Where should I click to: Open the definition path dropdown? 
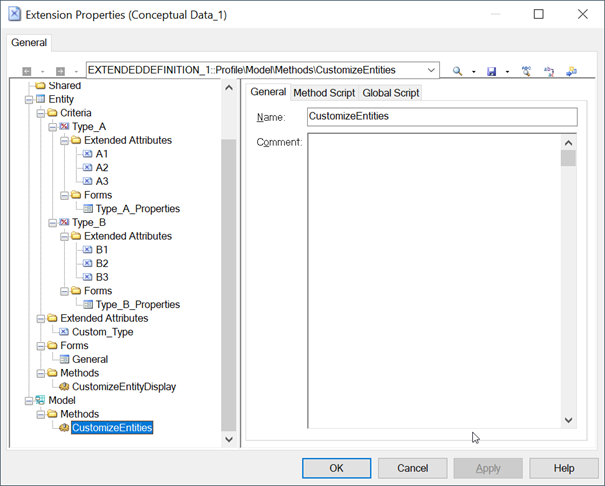430,71
